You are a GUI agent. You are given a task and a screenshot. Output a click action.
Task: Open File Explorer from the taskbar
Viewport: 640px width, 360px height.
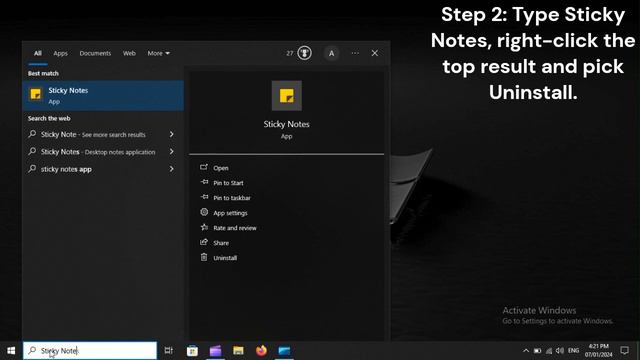coord(238,351)
